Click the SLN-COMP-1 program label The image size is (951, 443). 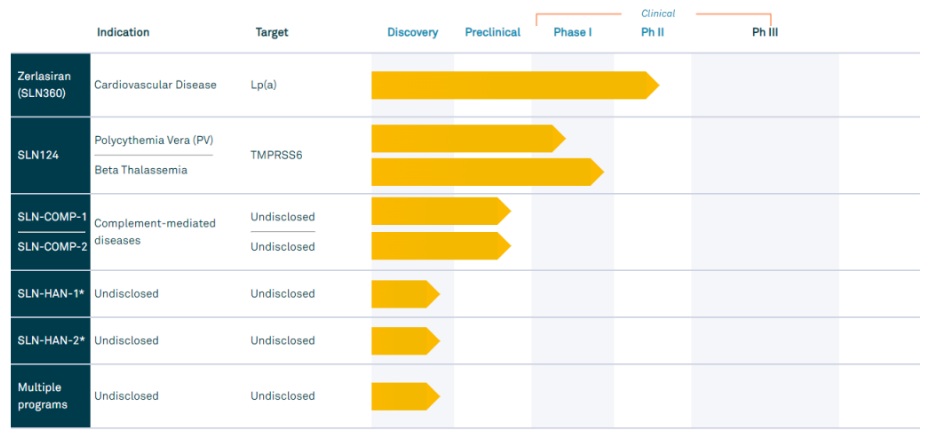click(50, 217)
